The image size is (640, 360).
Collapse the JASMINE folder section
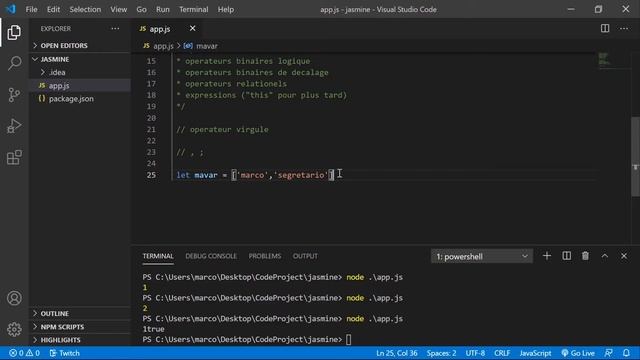[x=80, y=59]
